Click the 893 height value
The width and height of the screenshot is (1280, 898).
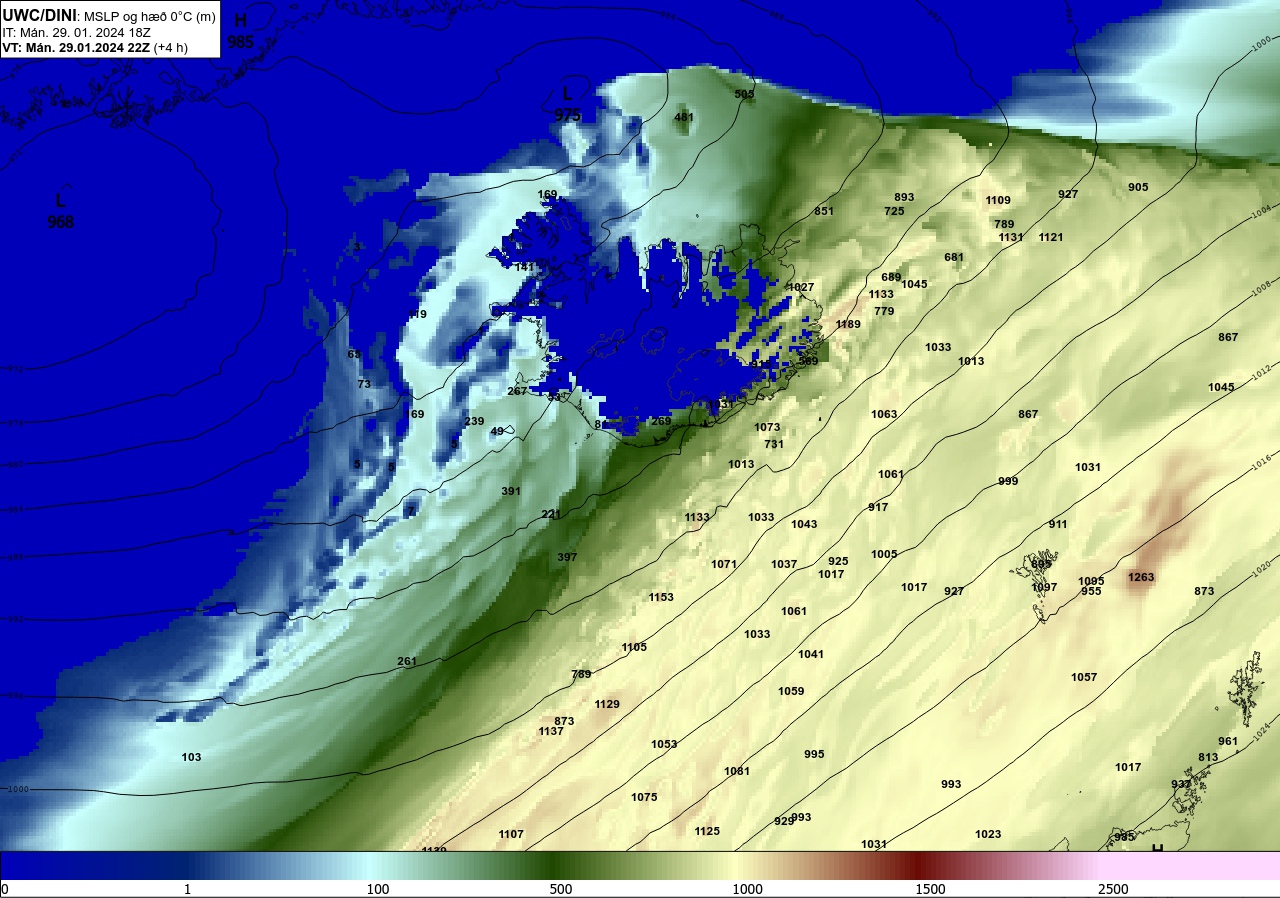[904, 197]
